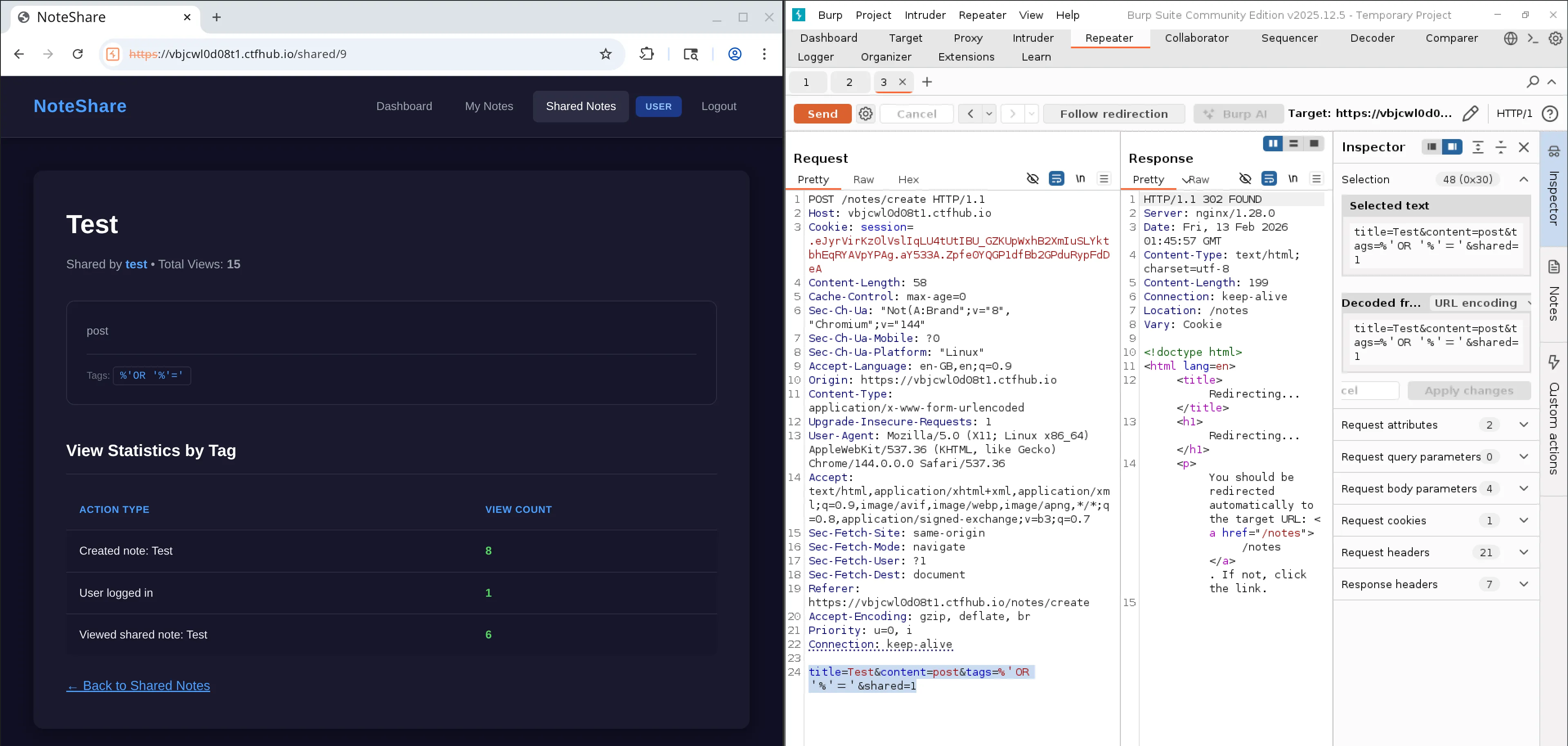Switch message layout to single panel view
The width and height of the screenshot is (1568, 746).
(1314, 144)
